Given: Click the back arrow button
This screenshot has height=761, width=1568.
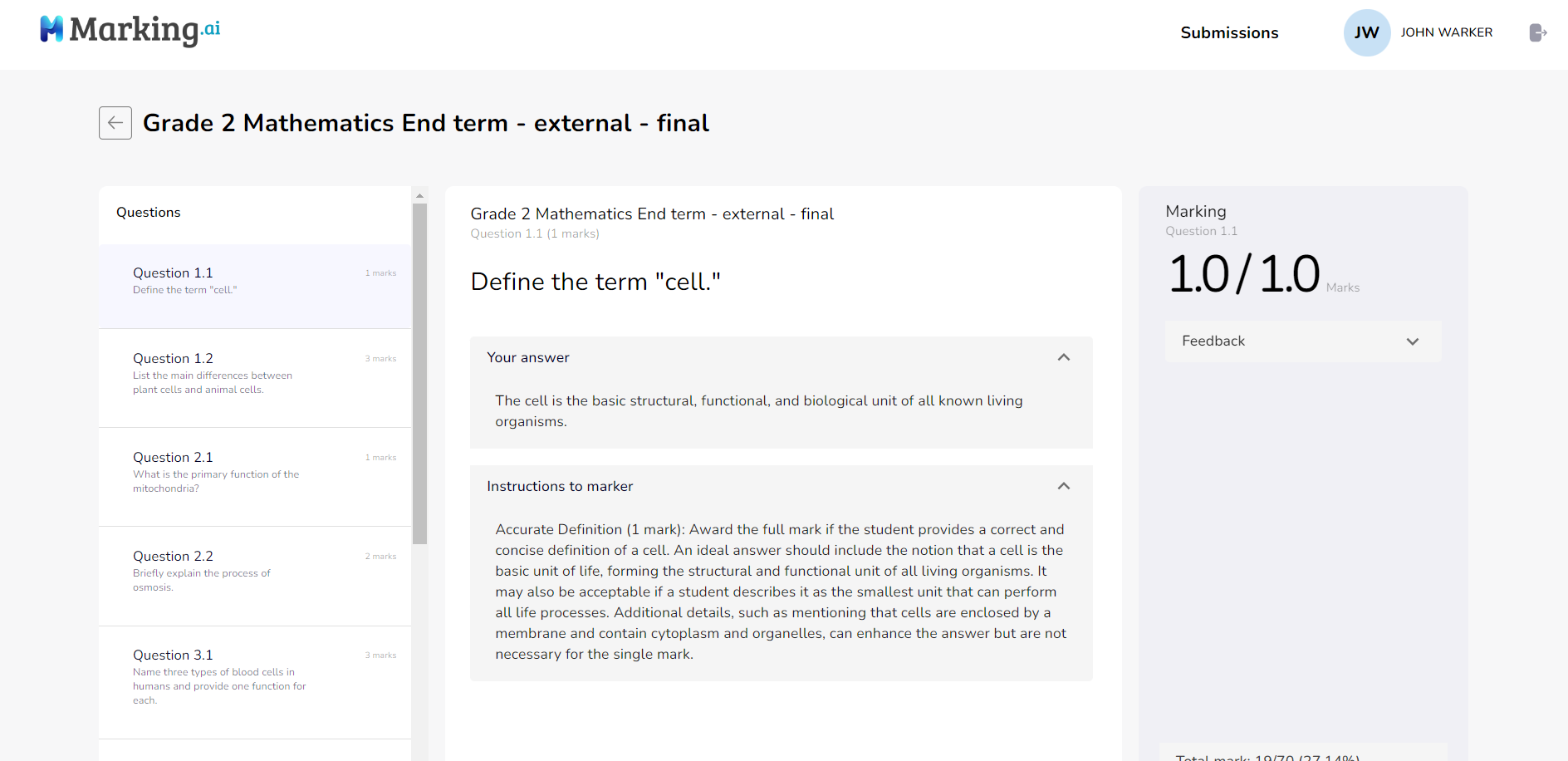Looking at the screenshot, I should point(115,123).
